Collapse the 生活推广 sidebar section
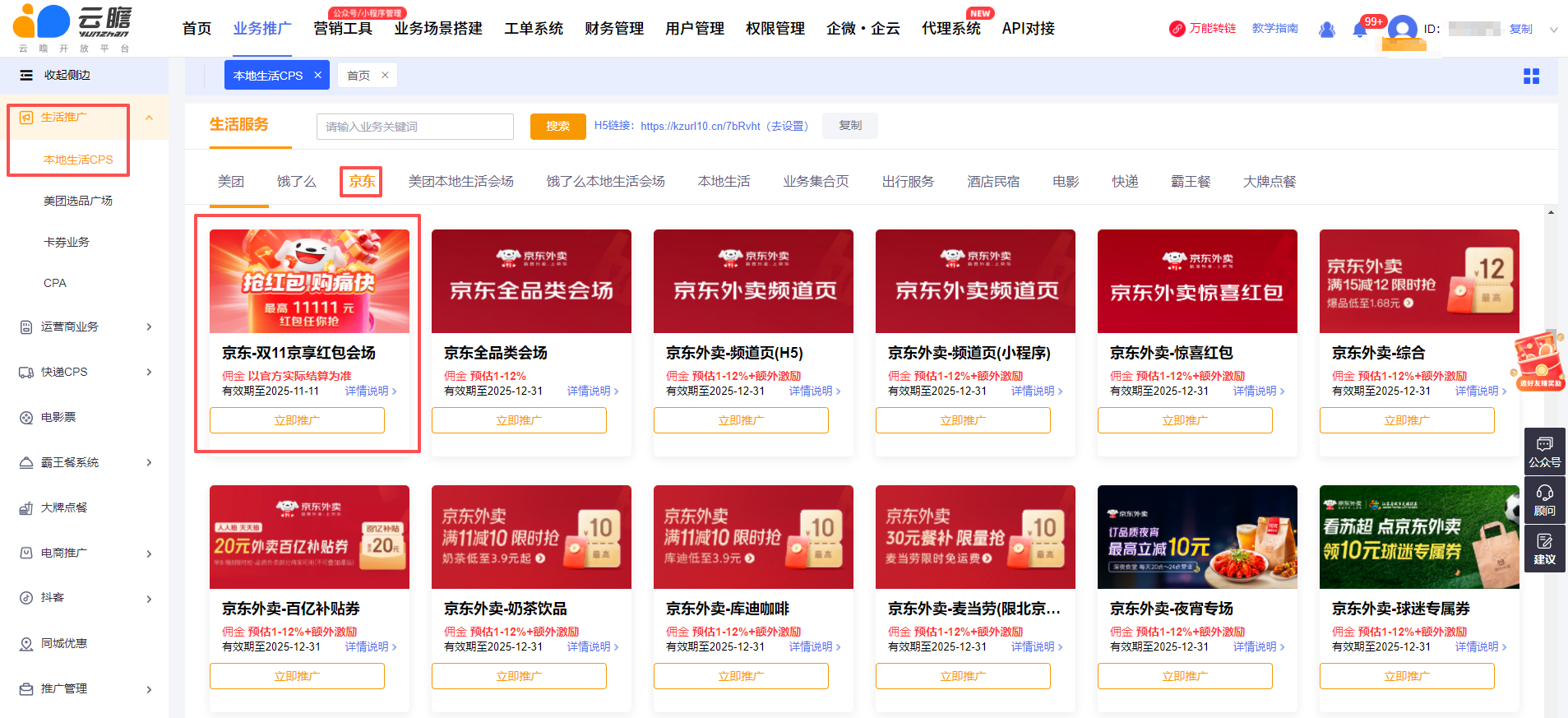Viewport: 1568px width, 718px height. pos(149,118)
